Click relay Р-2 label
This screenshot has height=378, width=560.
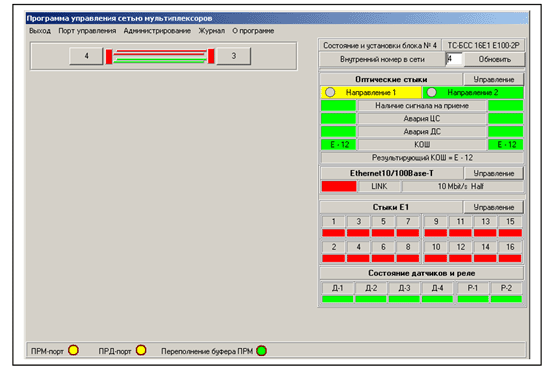coord(506,288)
